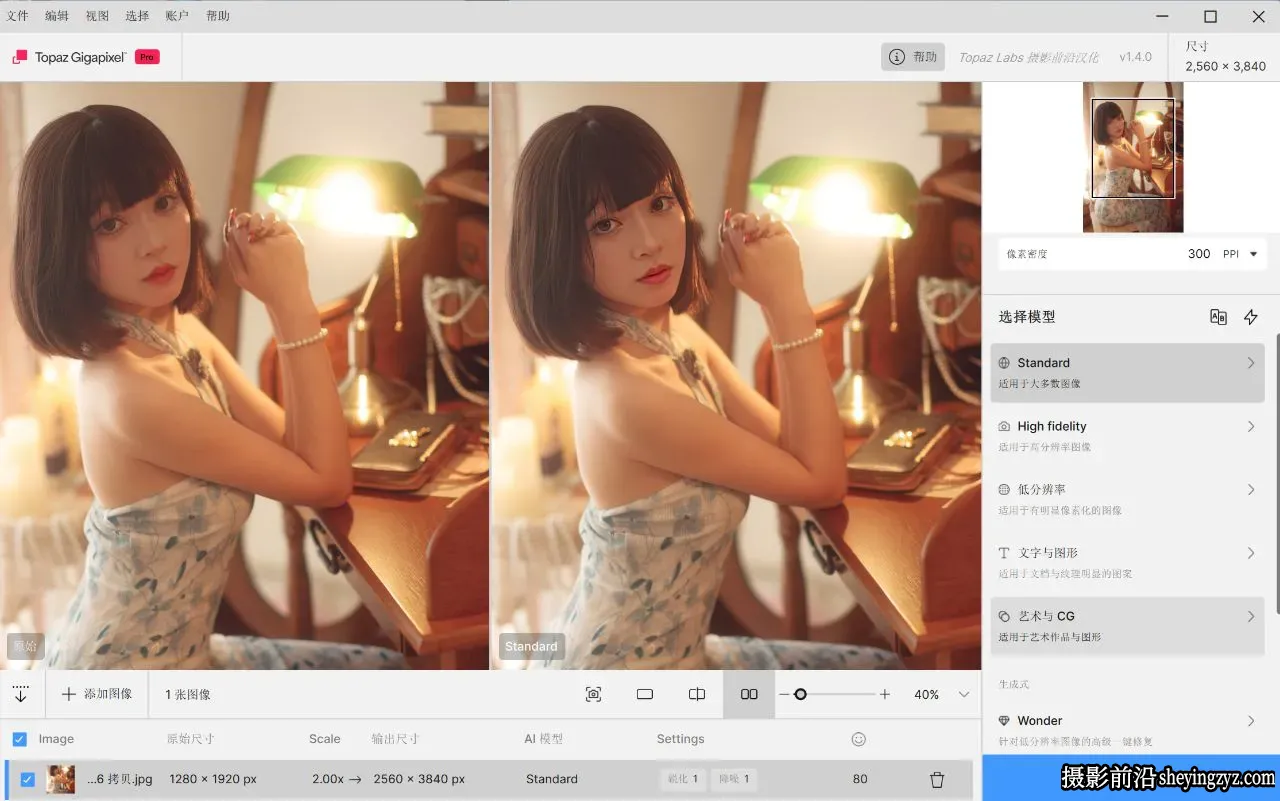Viewport: 1280px width, 801px height.
Task: Switch to split slider view
Action: [x=697, y=694]
